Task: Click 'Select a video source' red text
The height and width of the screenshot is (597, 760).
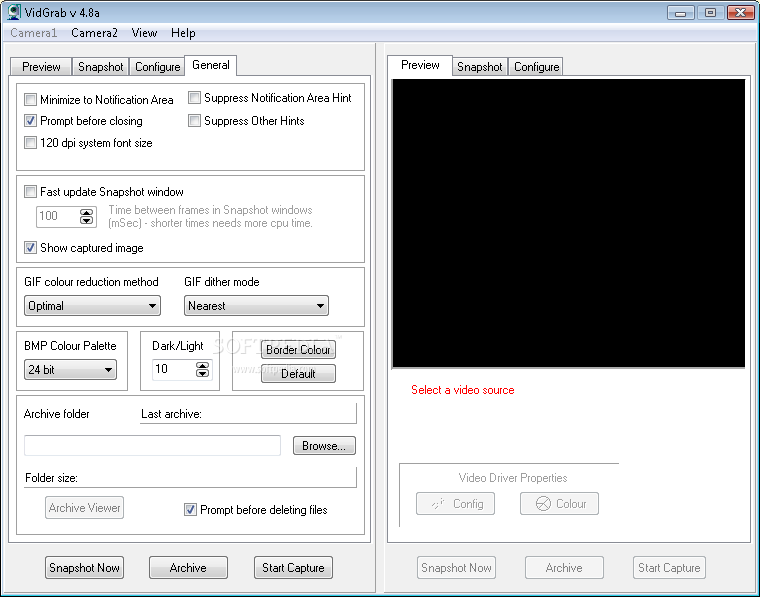Action: [462, 390]
